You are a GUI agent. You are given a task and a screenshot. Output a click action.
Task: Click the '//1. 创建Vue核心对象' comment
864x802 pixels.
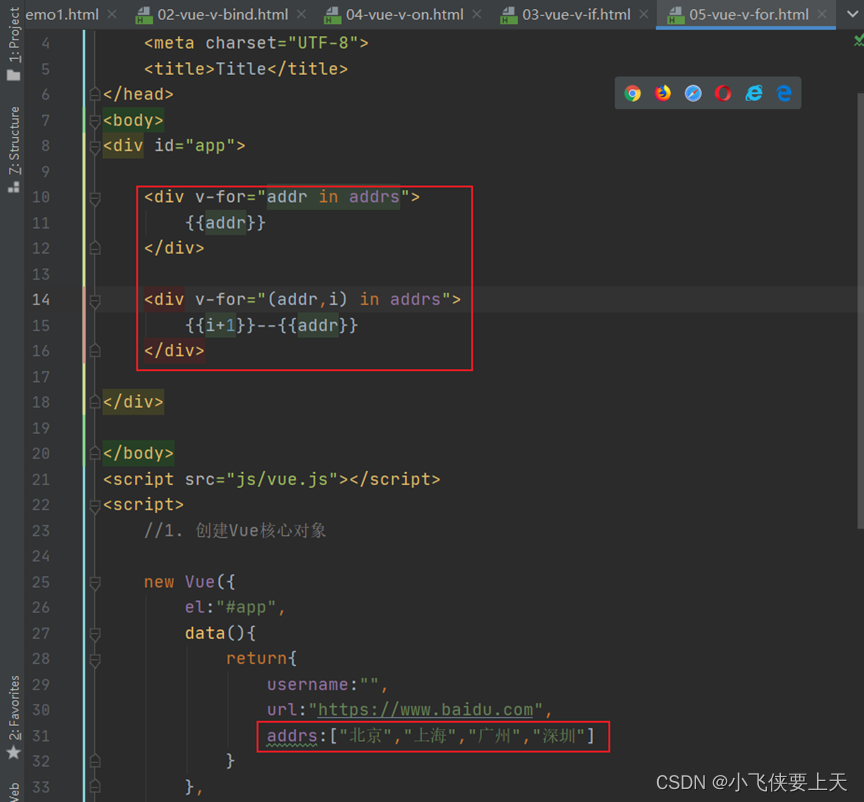pos(235,531)
